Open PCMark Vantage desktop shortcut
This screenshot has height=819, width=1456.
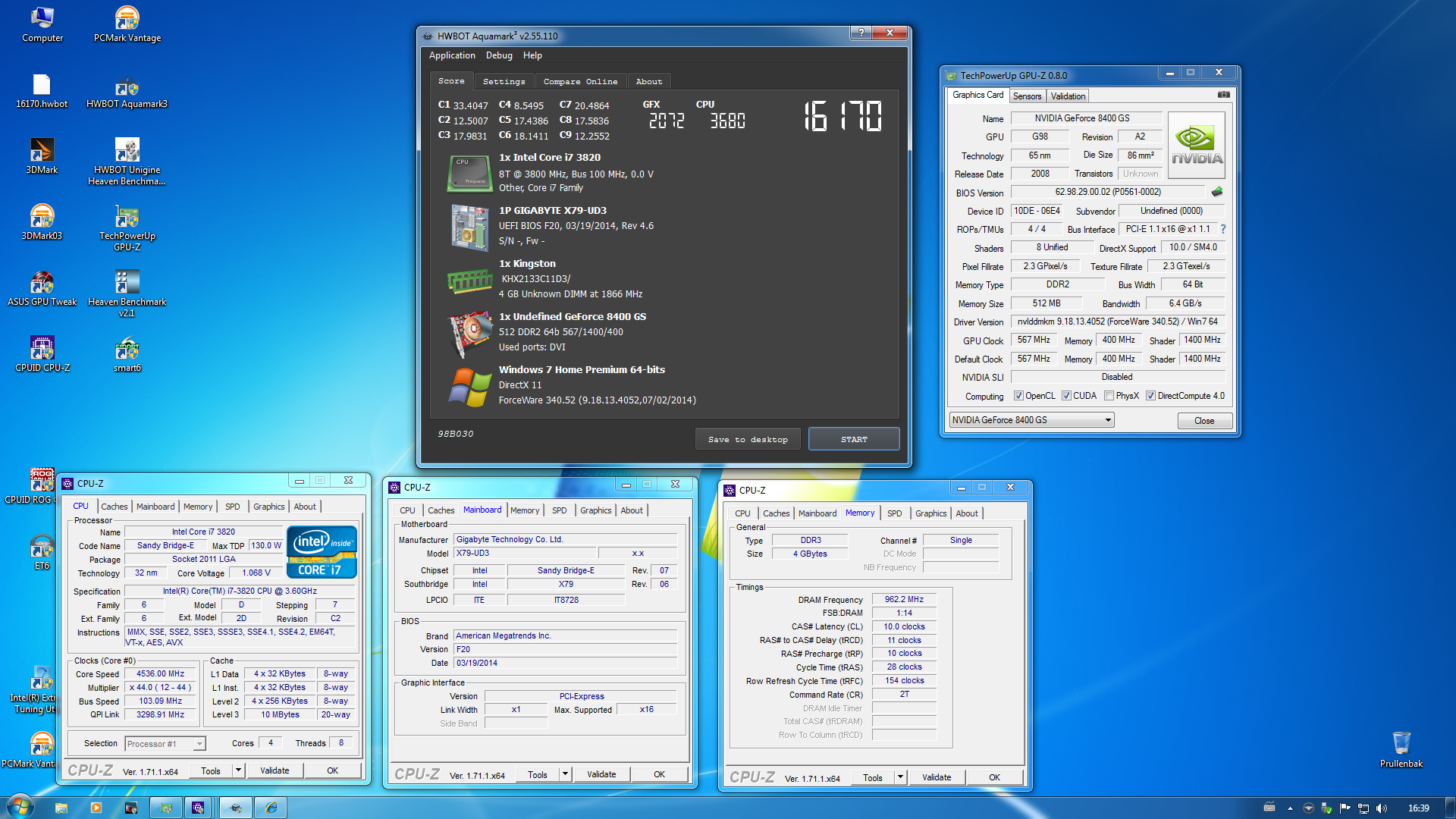(127, 24)
